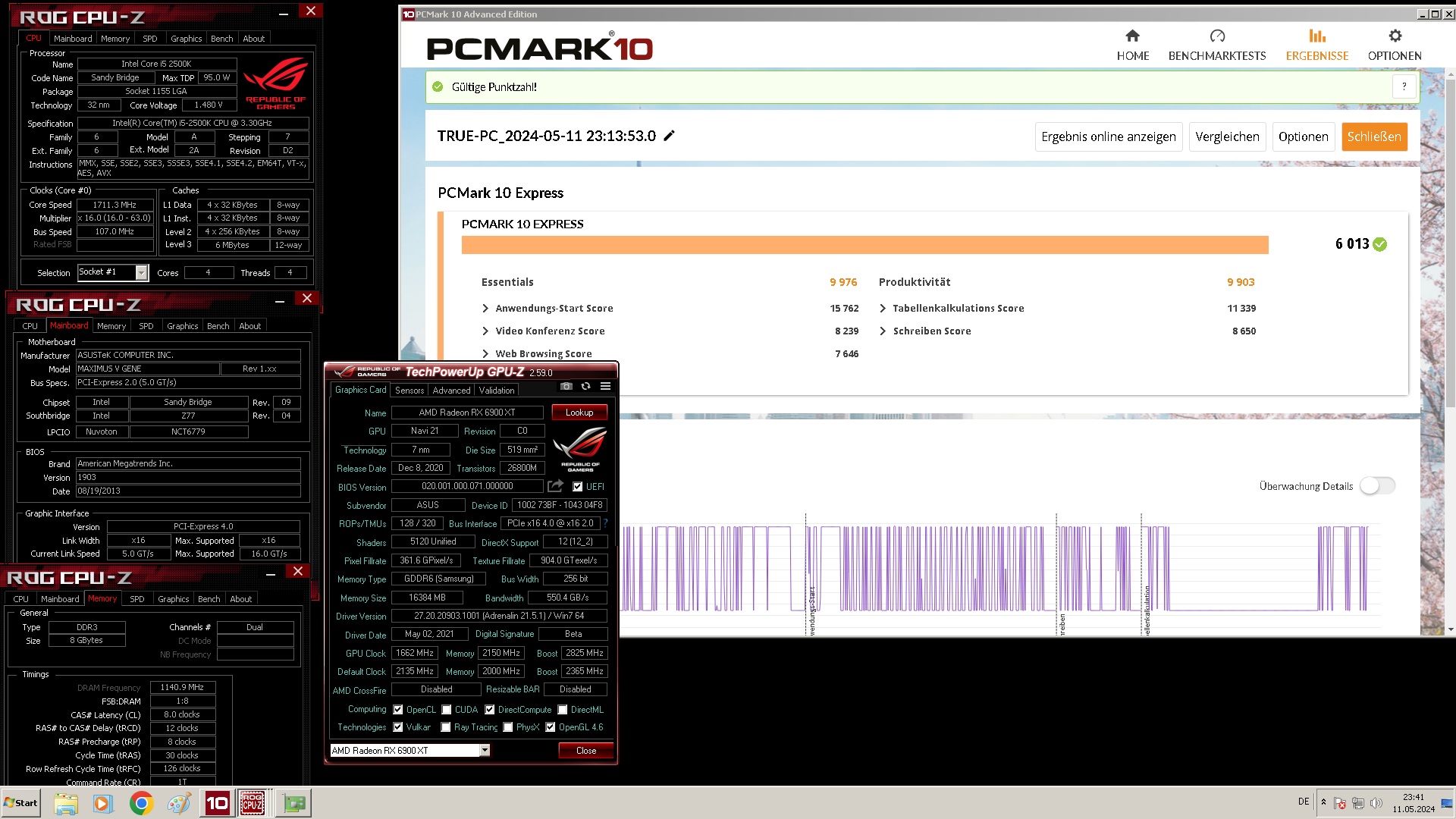Open the GPU selector dropdown in GPU-Z
Screen dimensions: 1456x819
[x=485, y=751]
